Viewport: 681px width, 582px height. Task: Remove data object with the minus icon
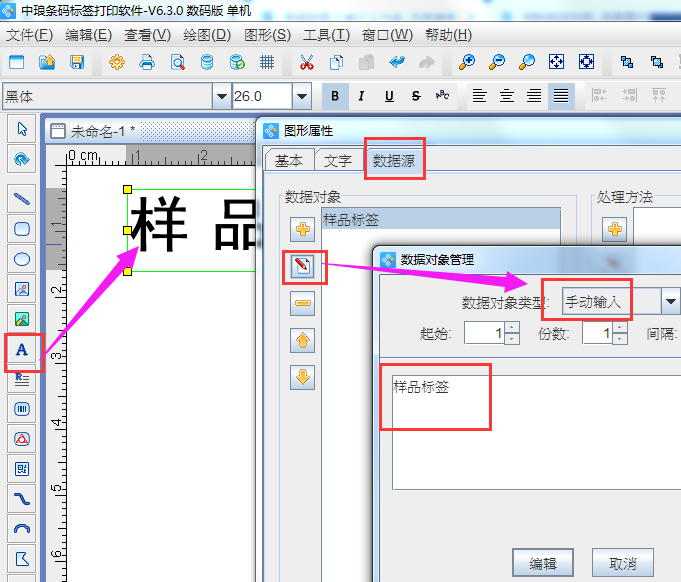(x=303, y=303)
